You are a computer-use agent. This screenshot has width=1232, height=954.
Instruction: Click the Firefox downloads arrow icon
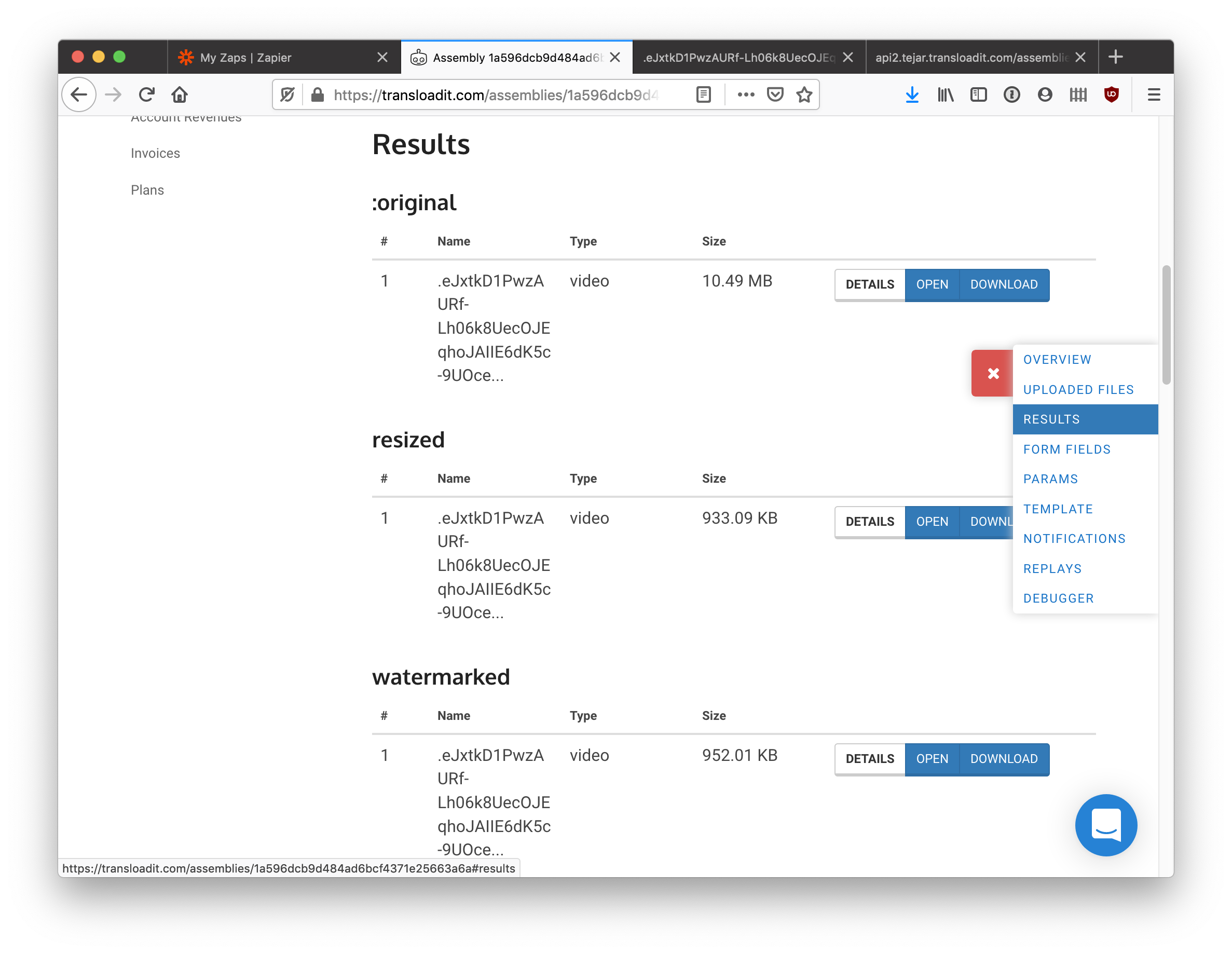912,95
